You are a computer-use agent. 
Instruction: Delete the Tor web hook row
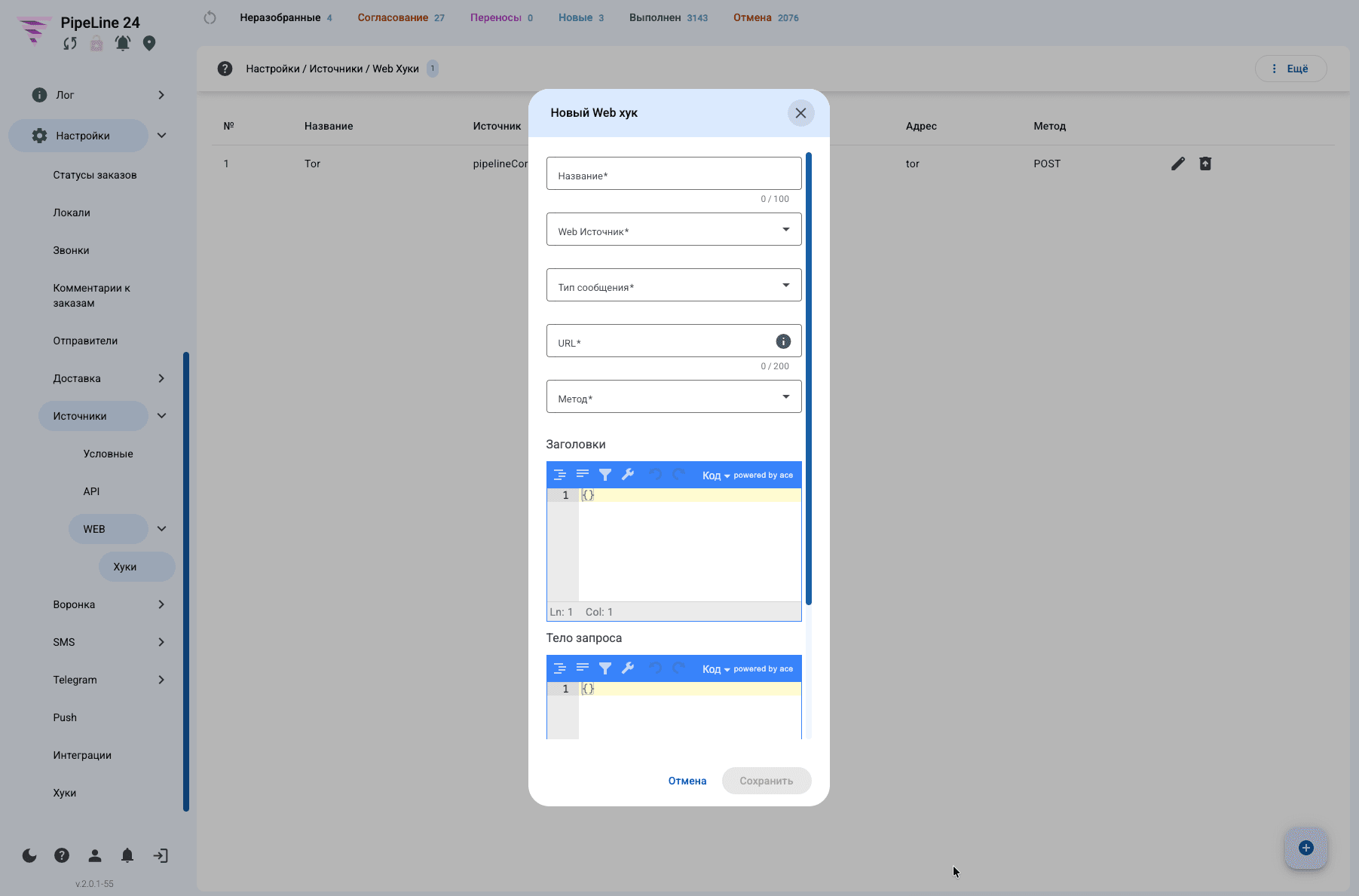point(1205,164)
